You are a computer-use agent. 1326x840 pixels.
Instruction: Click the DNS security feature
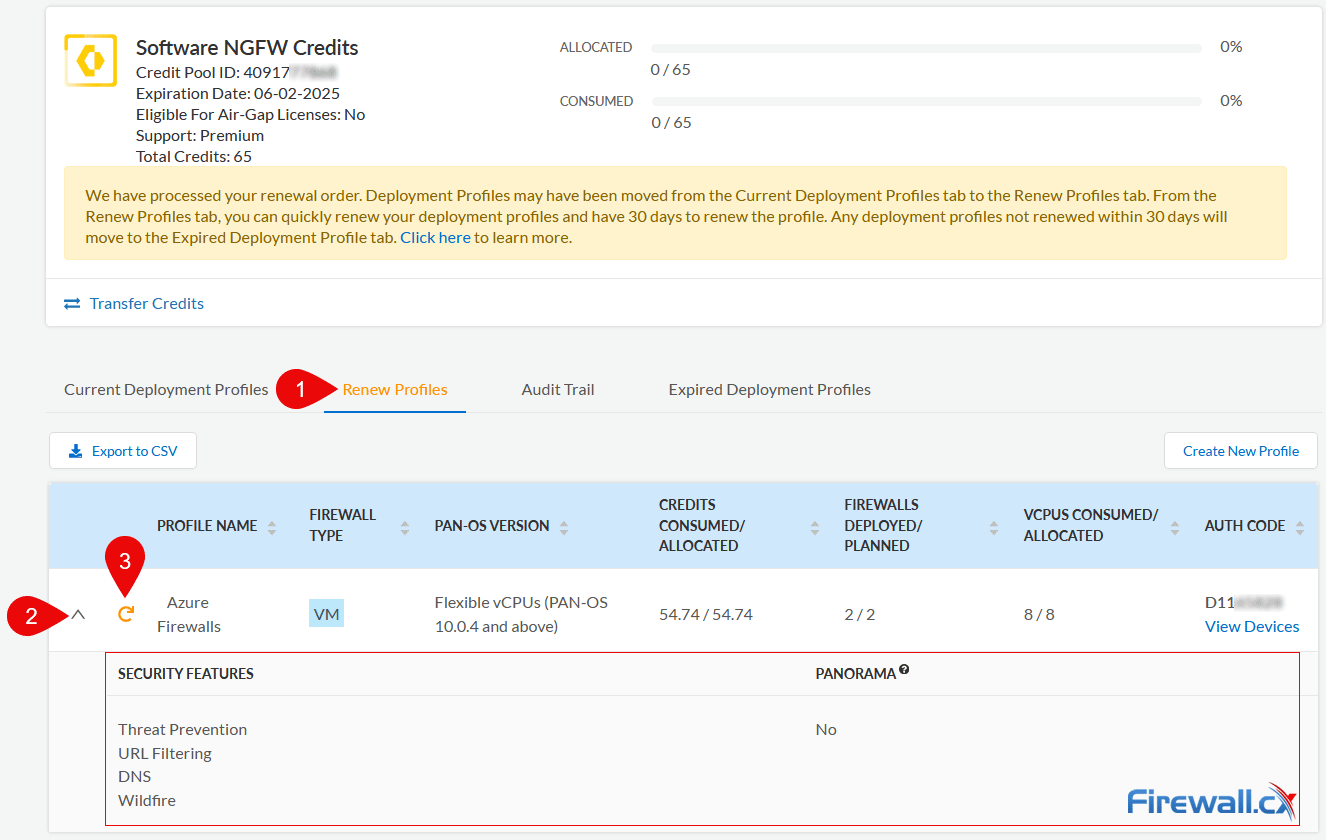click(x=134, y=777)
